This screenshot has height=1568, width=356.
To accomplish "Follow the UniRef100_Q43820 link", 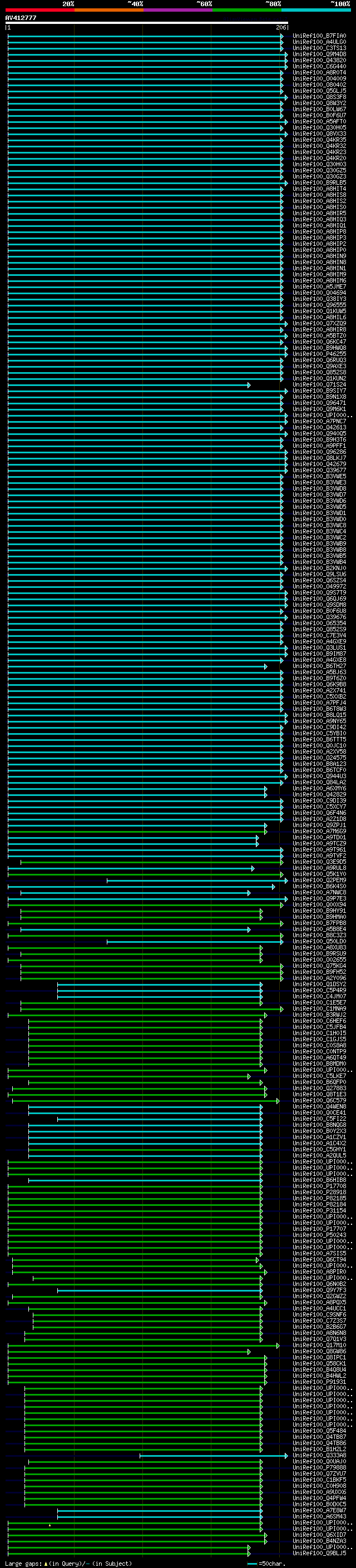I will click(x=319, y=60).
